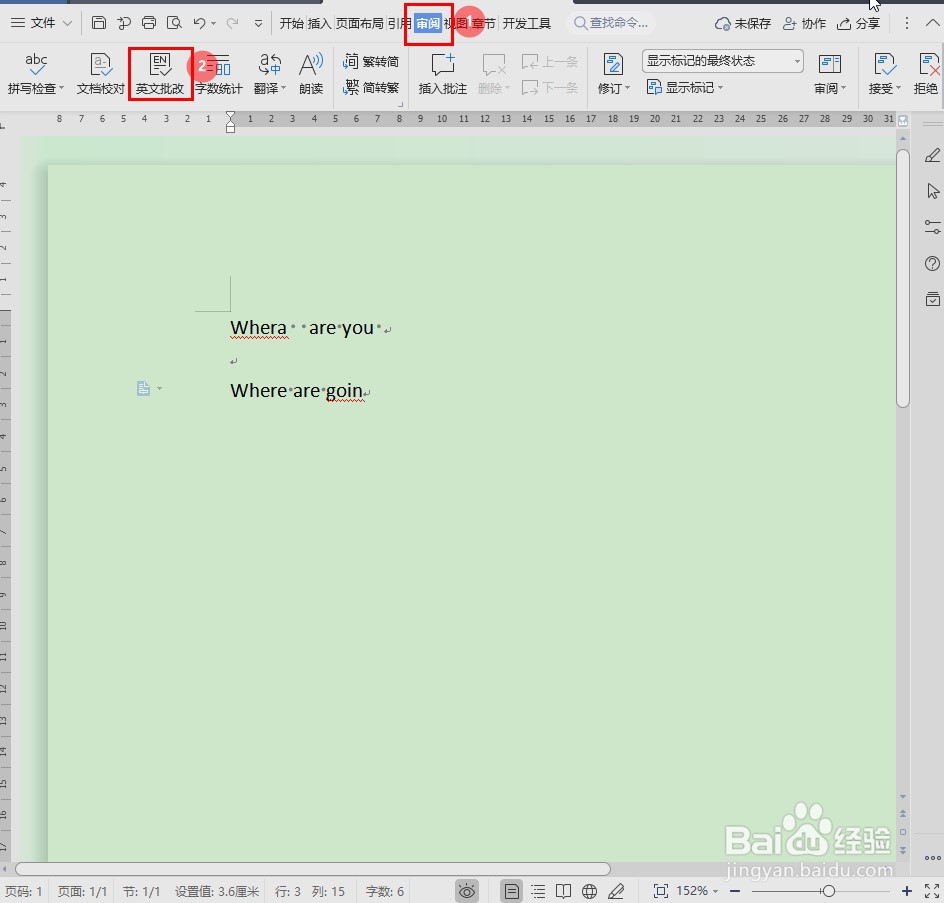Screen dimensions: 944x903
Task: Click 修订 track changes icon
Action: tap(613, 64)
